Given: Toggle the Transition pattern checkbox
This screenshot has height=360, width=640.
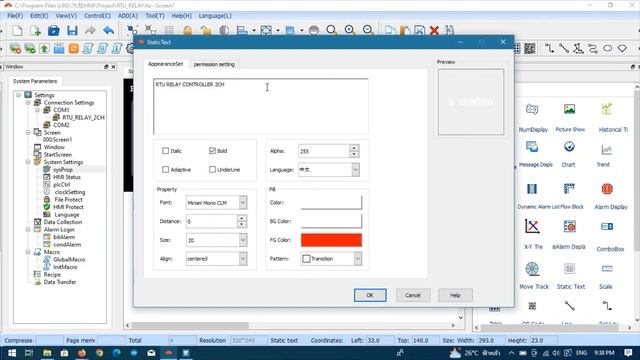Looking at the screenshot, I should [307, 259].
